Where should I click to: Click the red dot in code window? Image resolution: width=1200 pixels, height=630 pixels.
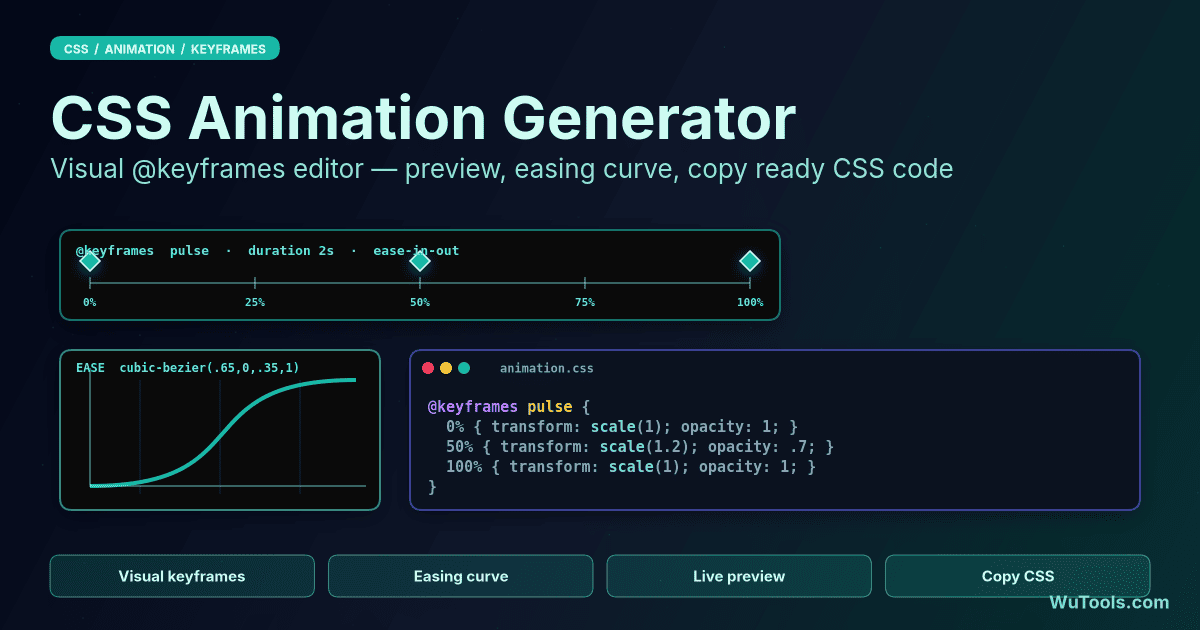click(x=428, y=368)
